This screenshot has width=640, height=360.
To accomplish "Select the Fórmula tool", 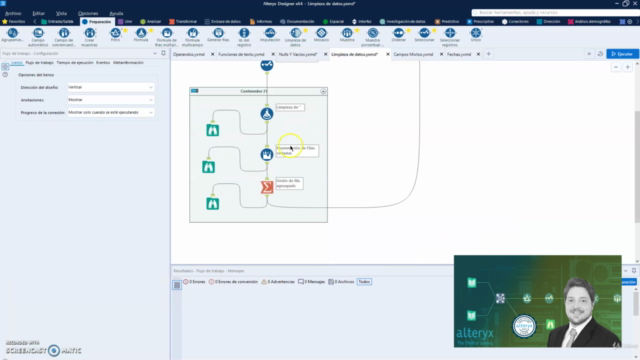I will (141, 35).
